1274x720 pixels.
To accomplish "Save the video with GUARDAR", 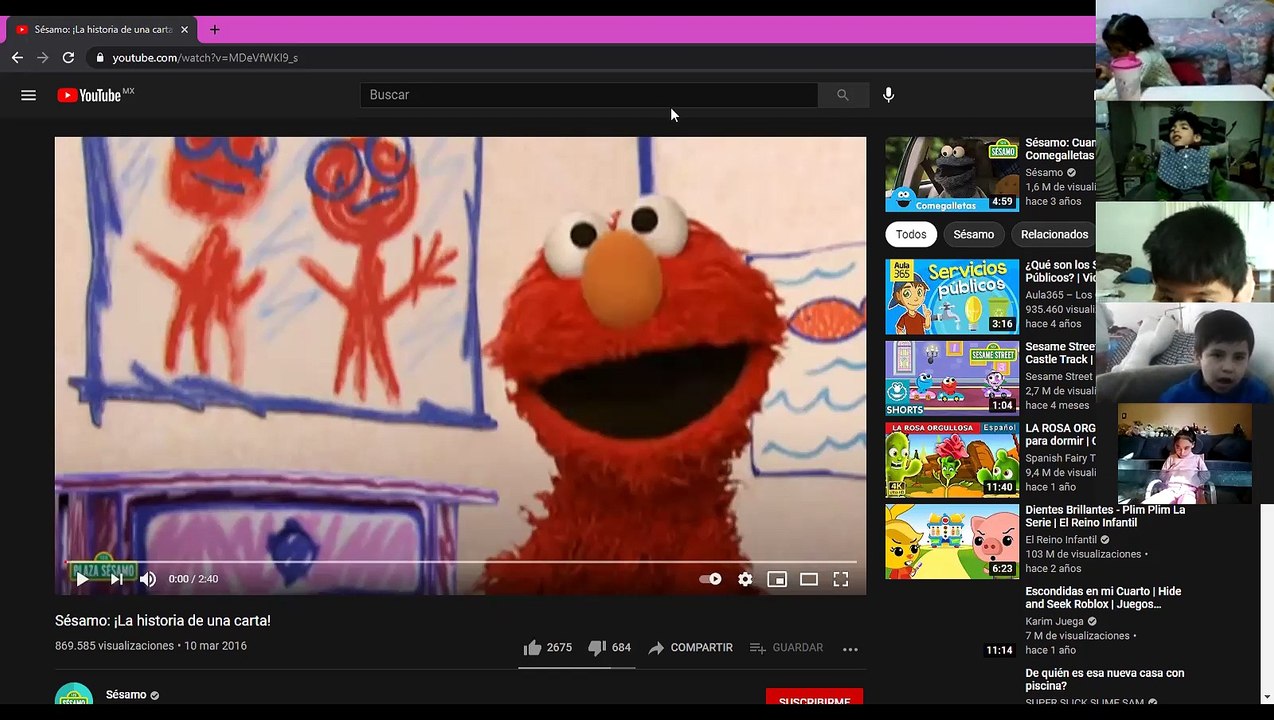I will [786, 648].
